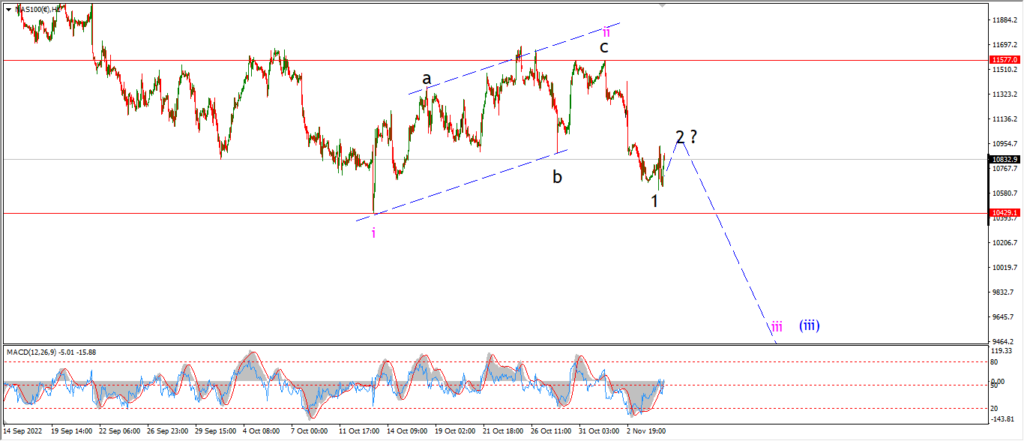Screen dimensions: 1024x441
Task: Click the '2 Nov 19:00' date label
Action: click(x=647, y=432)
